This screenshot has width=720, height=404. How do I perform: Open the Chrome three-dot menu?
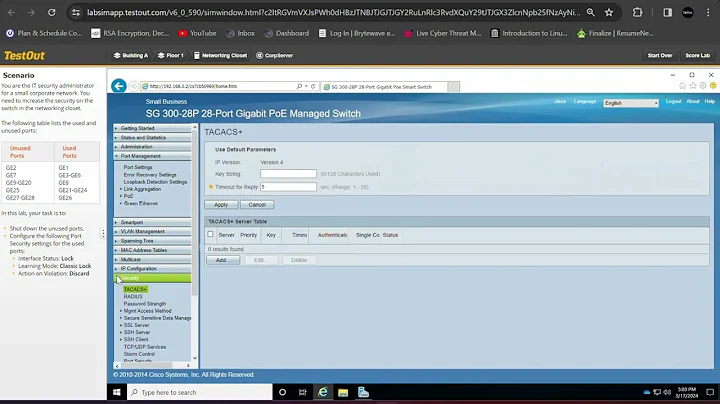(x=708, y=12)
